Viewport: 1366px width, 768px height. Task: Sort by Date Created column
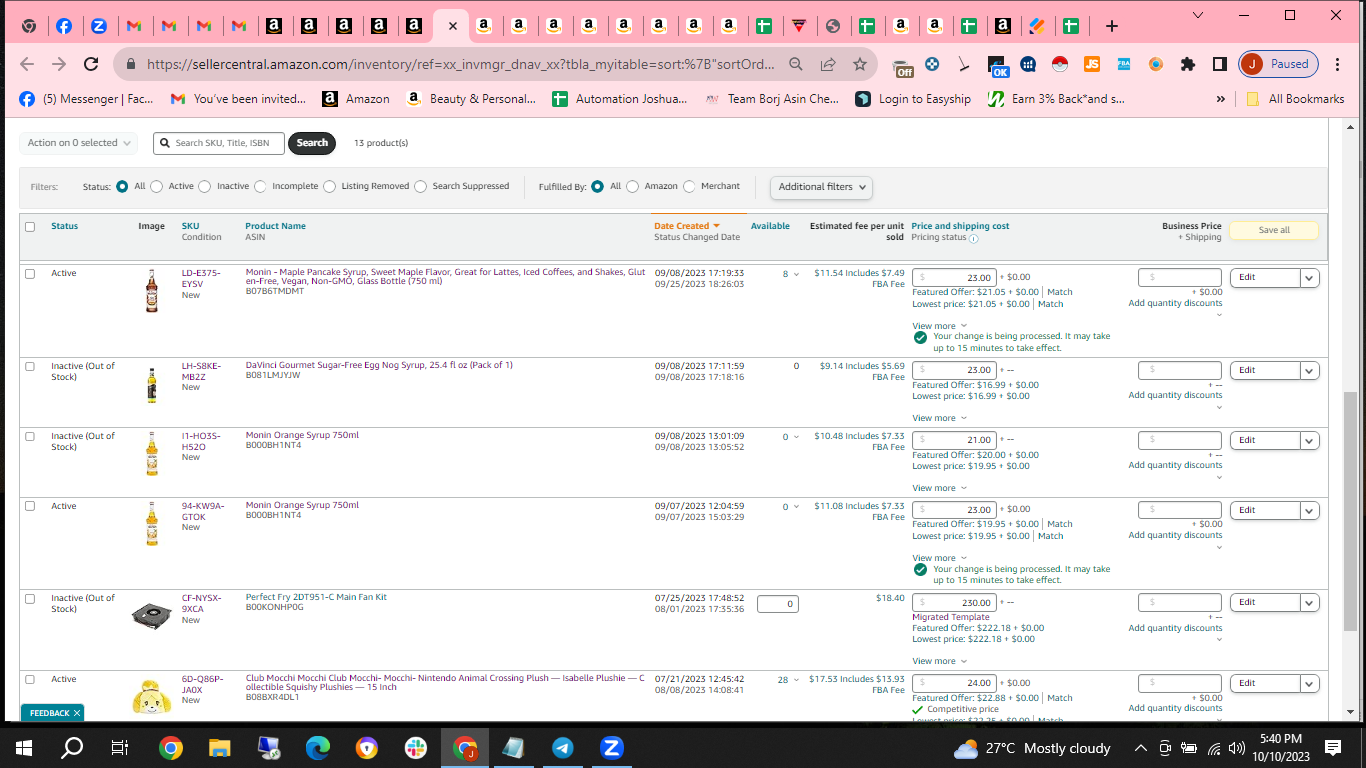pos(686,226)
